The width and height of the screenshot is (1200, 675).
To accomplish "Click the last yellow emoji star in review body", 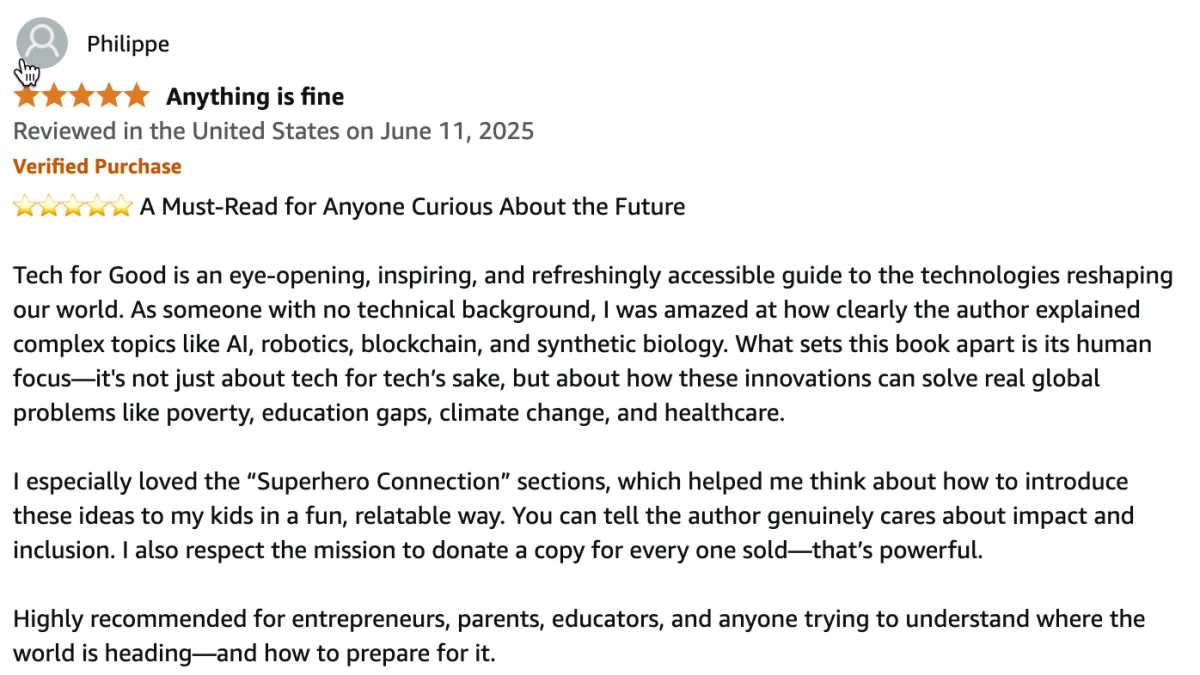I will coord(121,207).
